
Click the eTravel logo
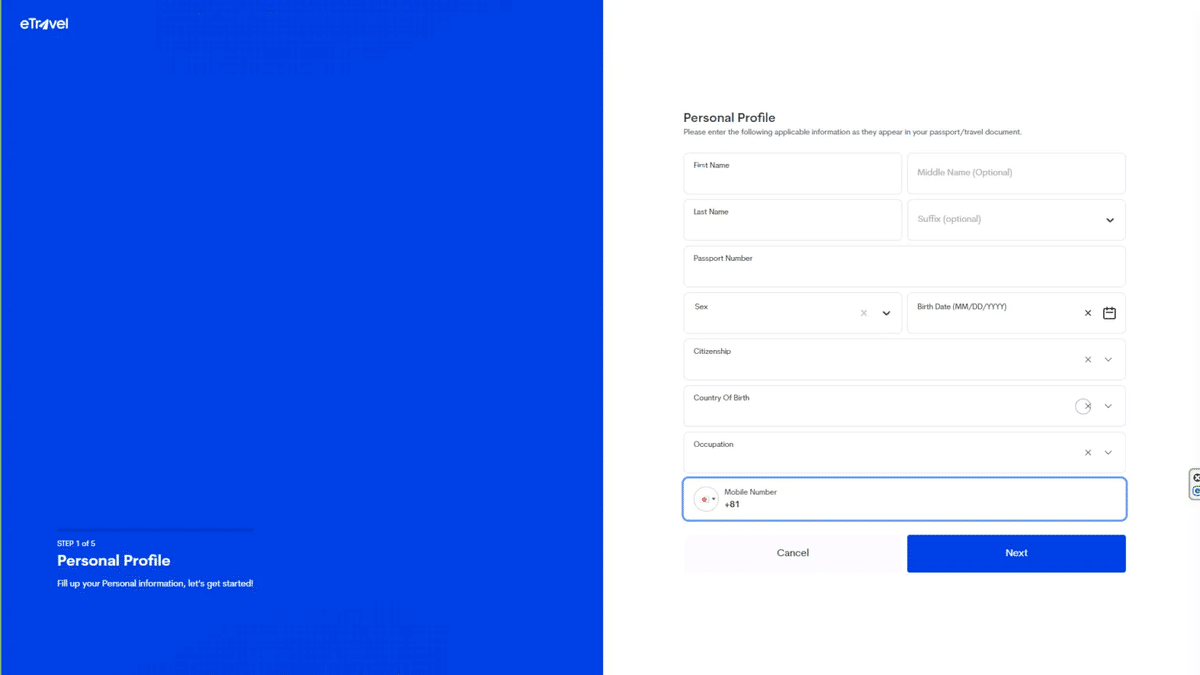point(44,24)
